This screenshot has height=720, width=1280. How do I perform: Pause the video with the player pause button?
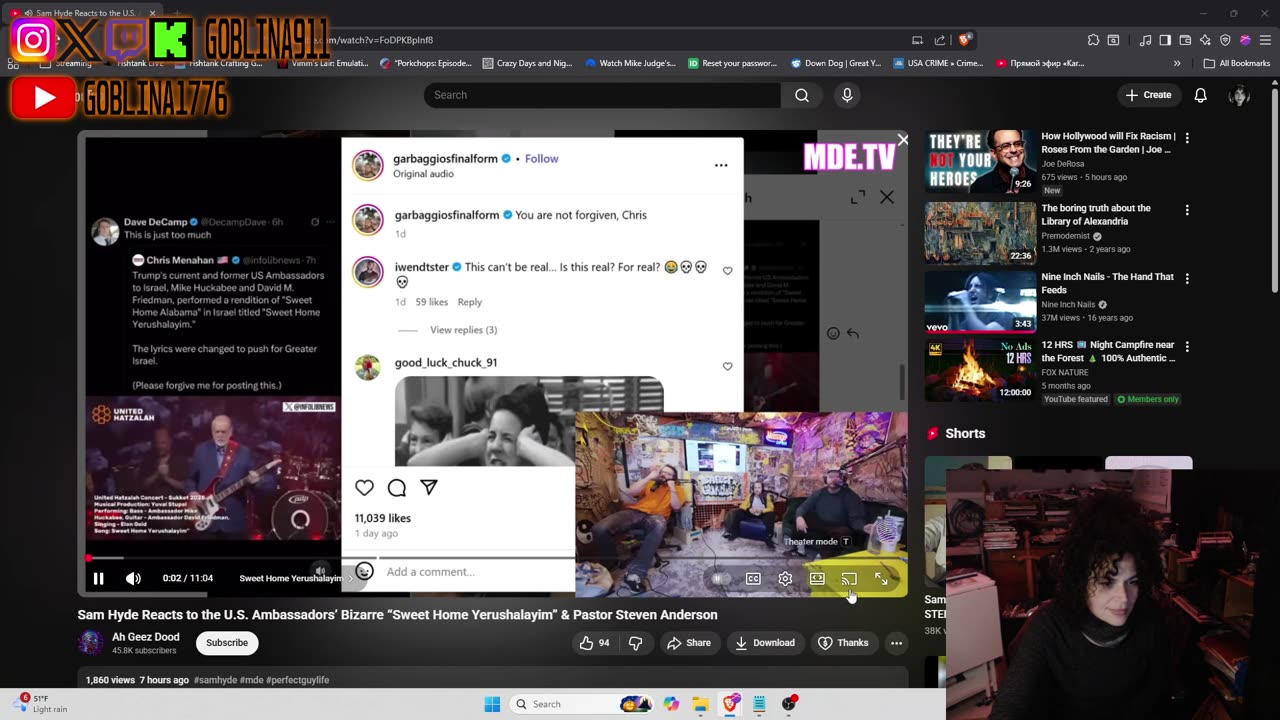pos(98,578)
